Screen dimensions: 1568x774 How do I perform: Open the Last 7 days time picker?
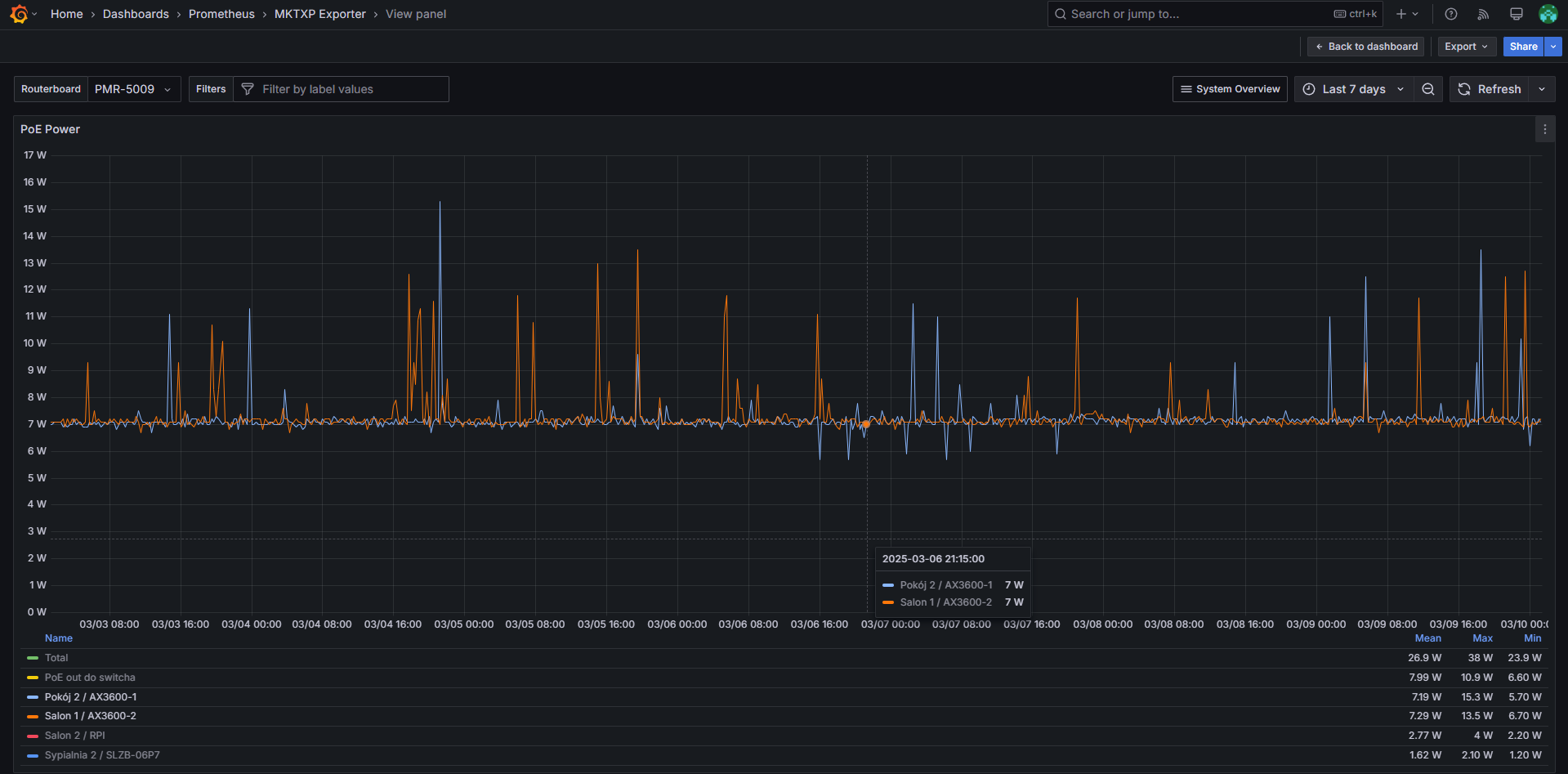click(1353, 89)
